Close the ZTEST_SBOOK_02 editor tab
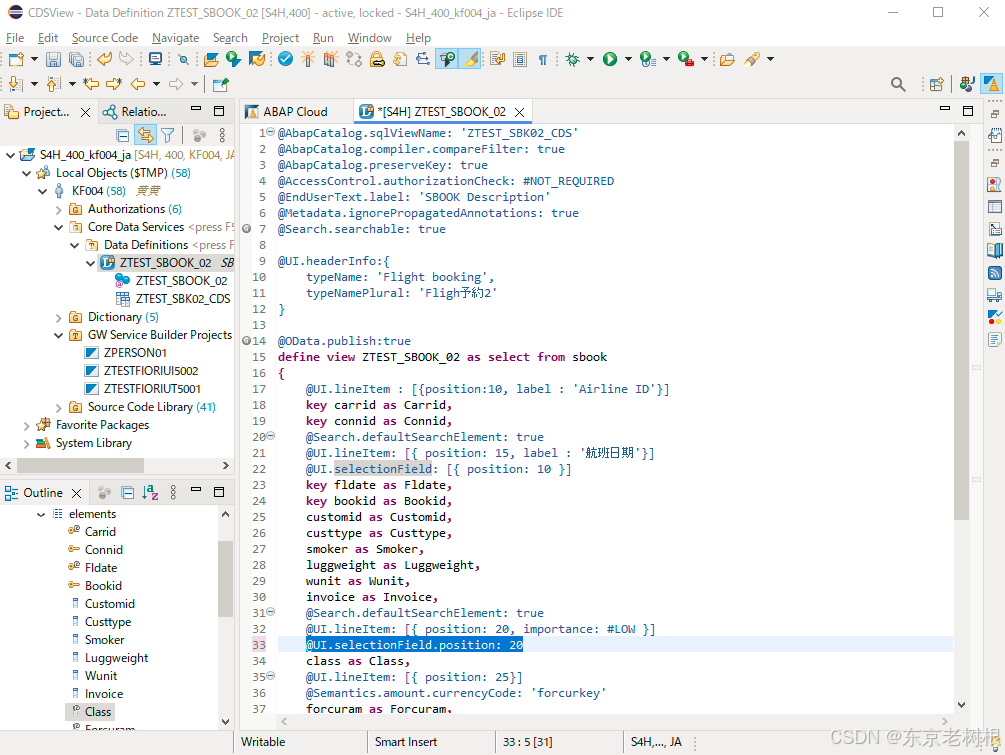1005x755 pixels. tap(520, 112)
